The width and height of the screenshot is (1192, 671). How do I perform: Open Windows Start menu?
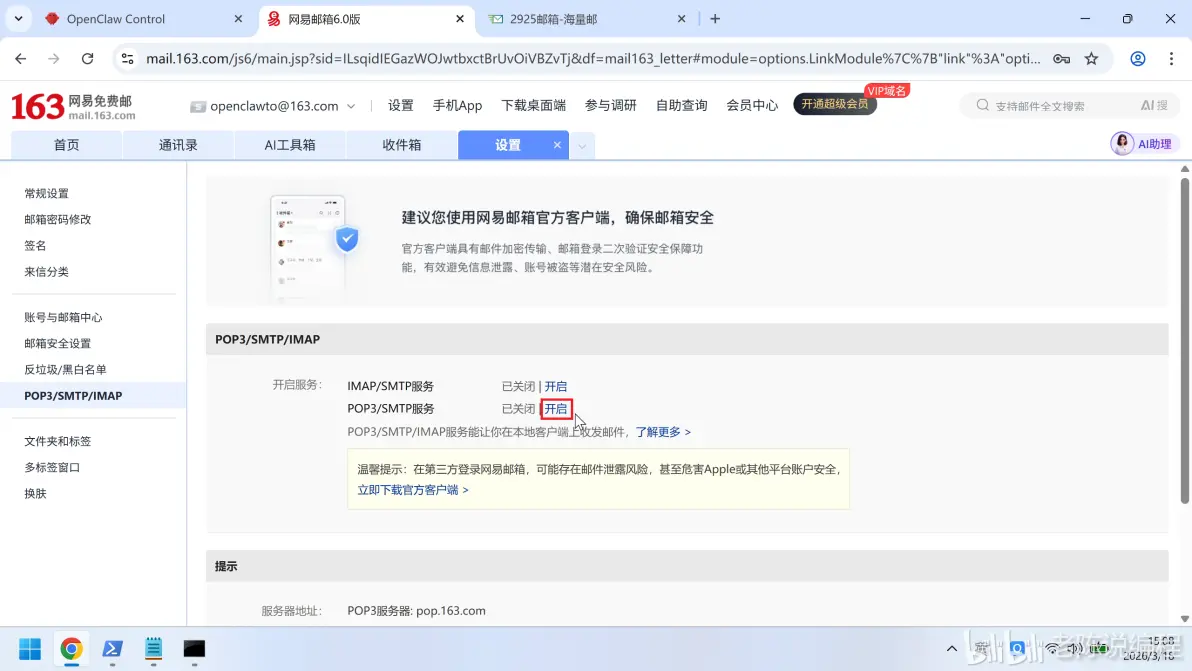click(x=30, y=649)
